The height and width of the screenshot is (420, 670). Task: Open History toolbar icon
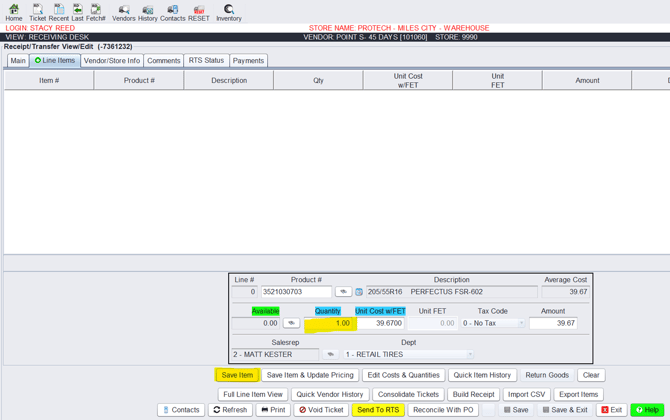pos(147,10)
